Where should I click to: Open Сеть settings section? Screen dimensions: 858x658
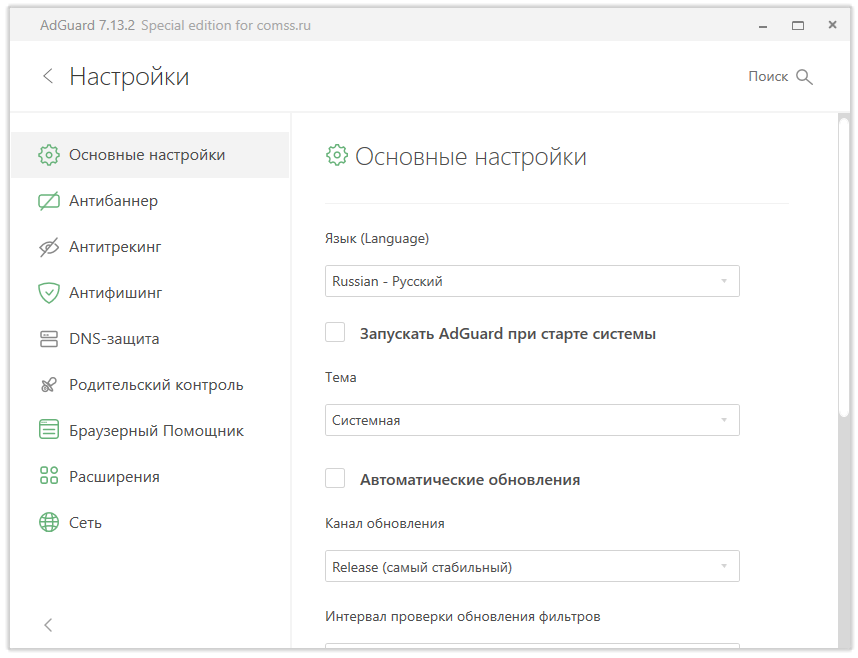150,523
